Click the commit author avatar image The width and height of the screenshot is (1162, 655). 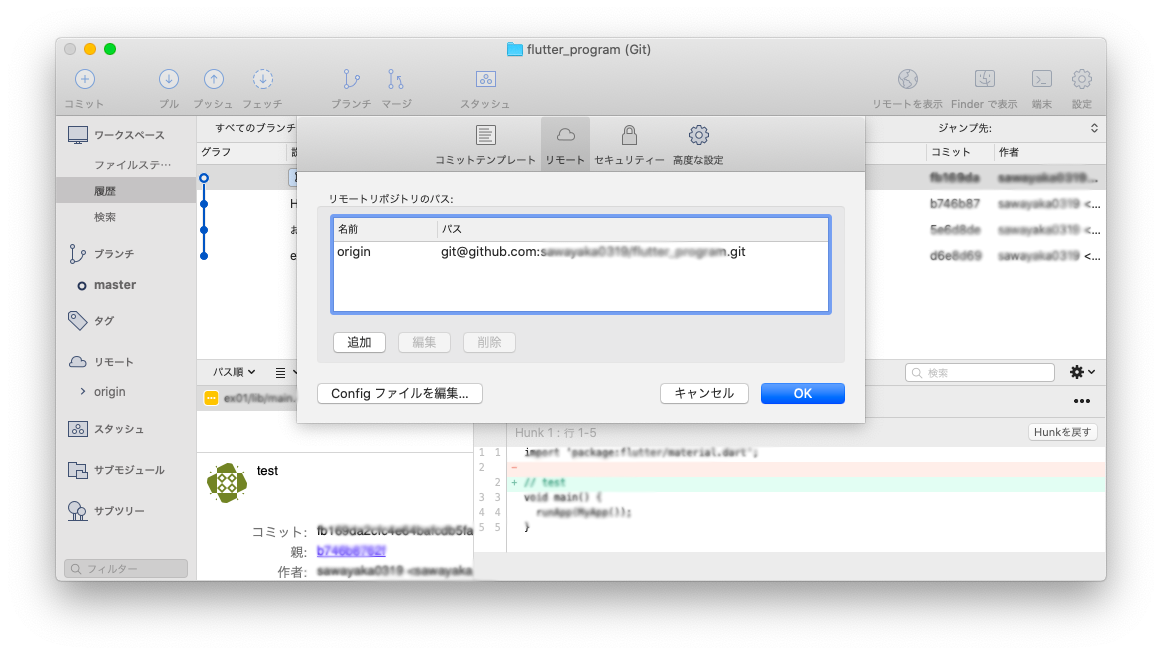click(x=227, y=483)
